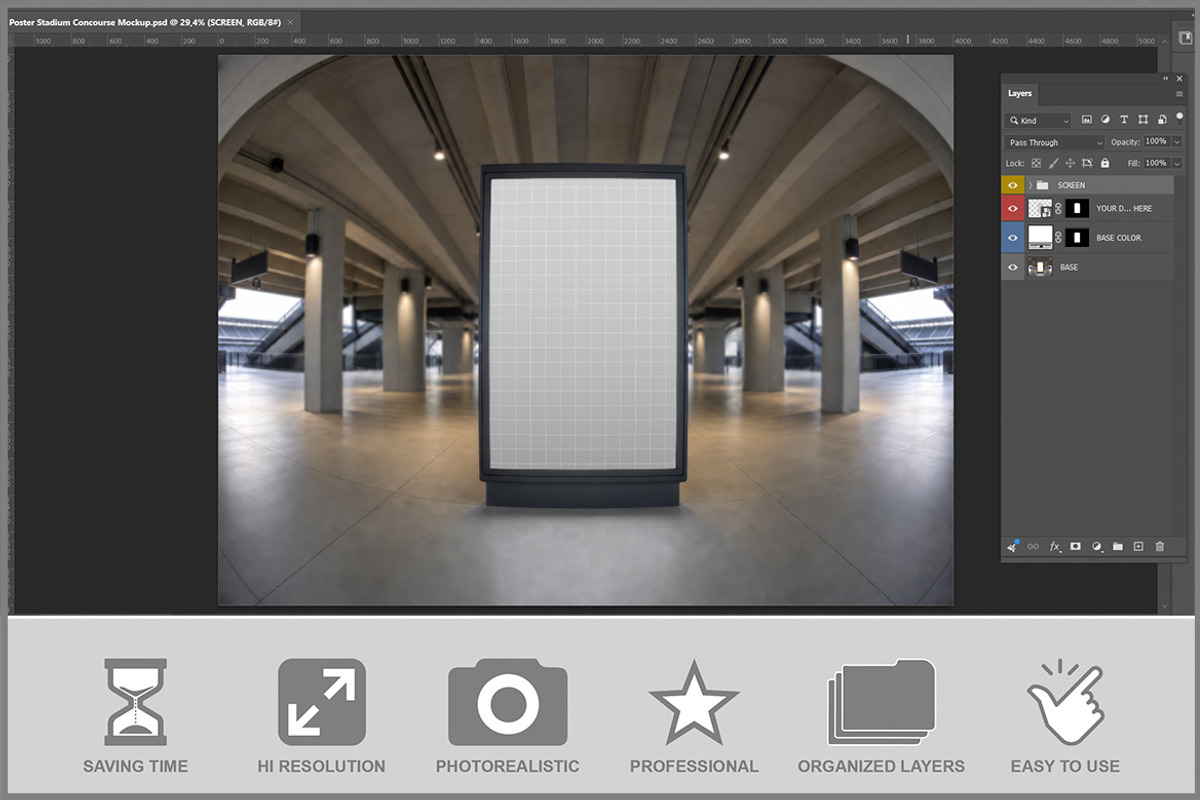This screenshot has width=1200, height=800.
Task: Click the hourglass Saving Time icon
Action: [135, 701]
